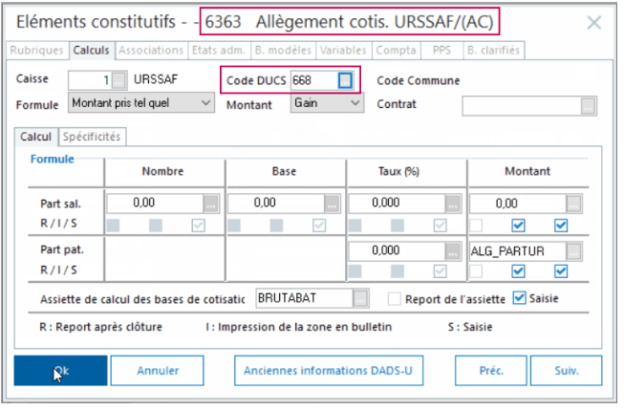Open the Montant dropdown showing Gain
The image size is (624, 410).
[327, 103]
